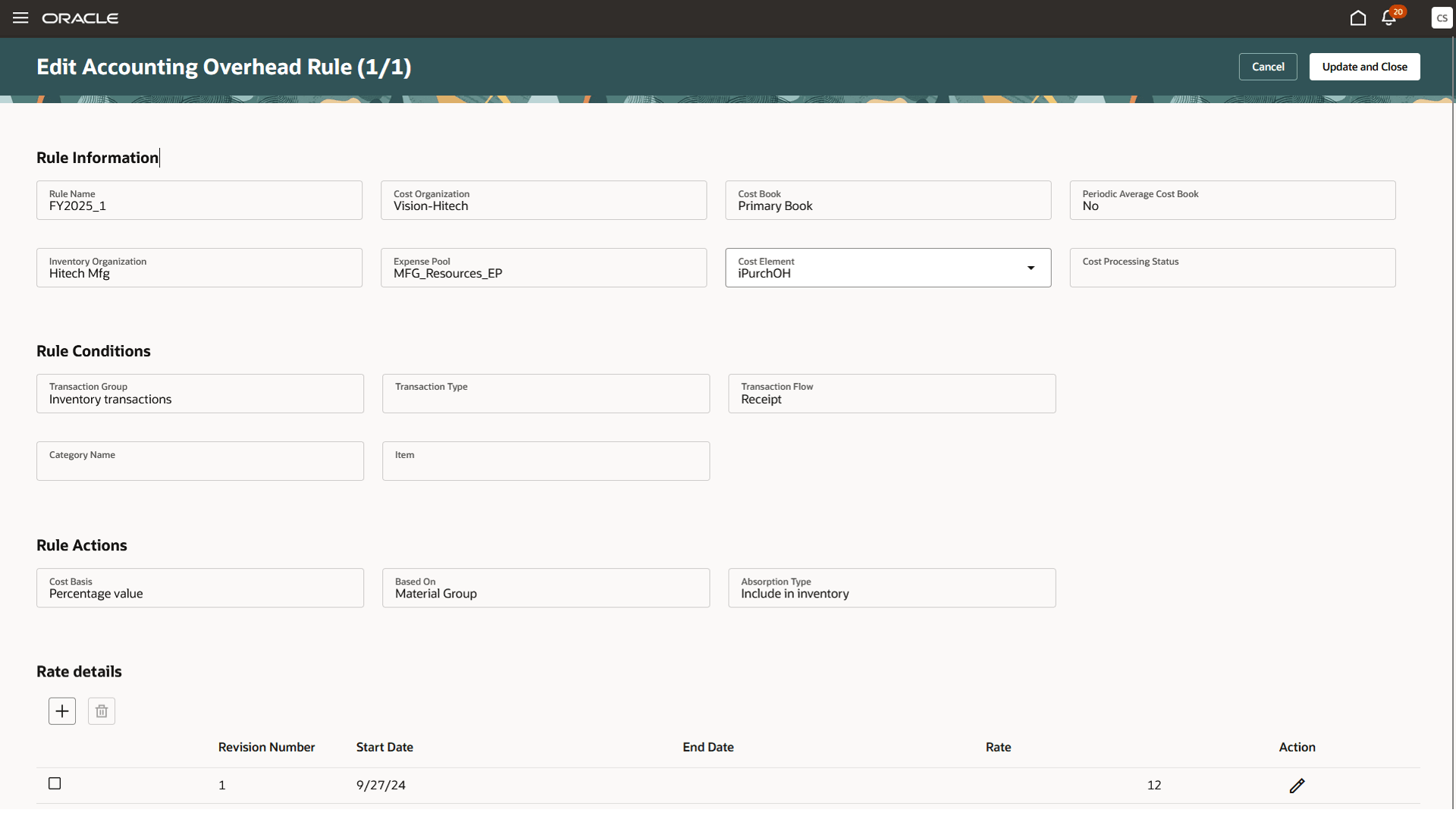The width and height of the screenshot is (1456, 819).
Task: Click the Cost Basis field
Action: tap(200, 588)
